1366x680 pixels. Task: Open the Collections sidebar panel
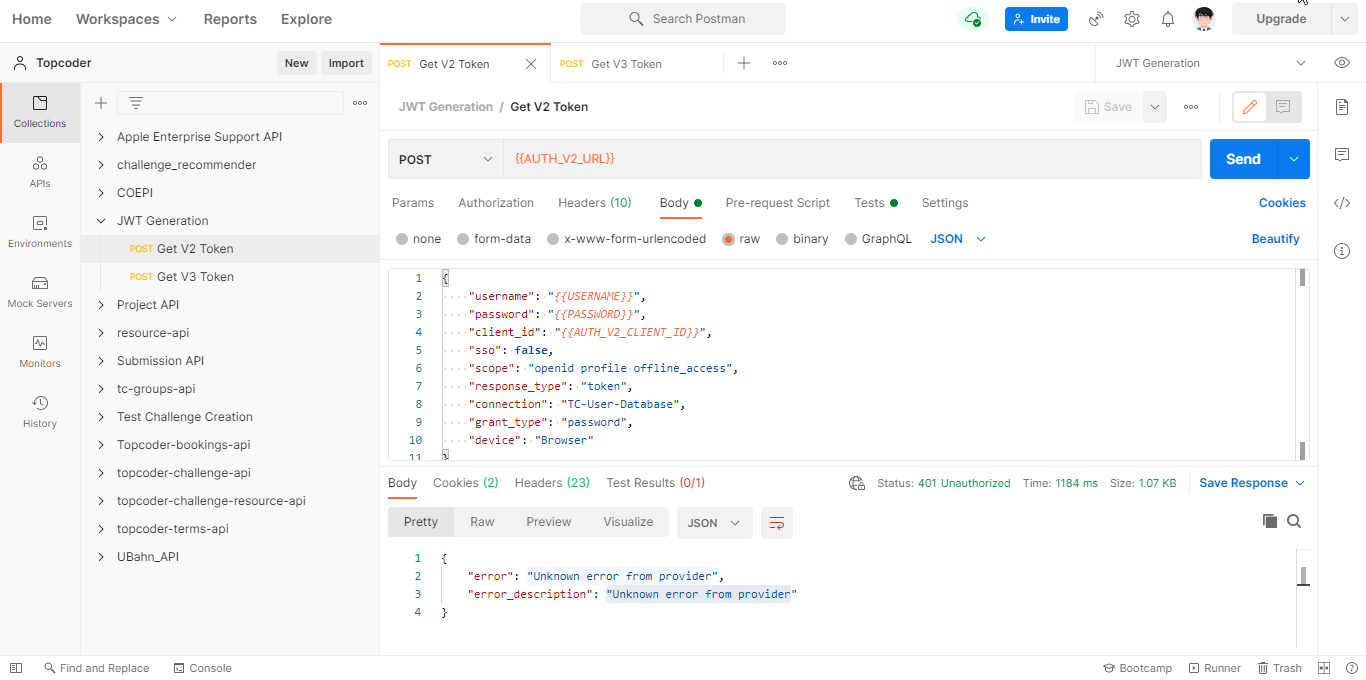click(40, 113)
